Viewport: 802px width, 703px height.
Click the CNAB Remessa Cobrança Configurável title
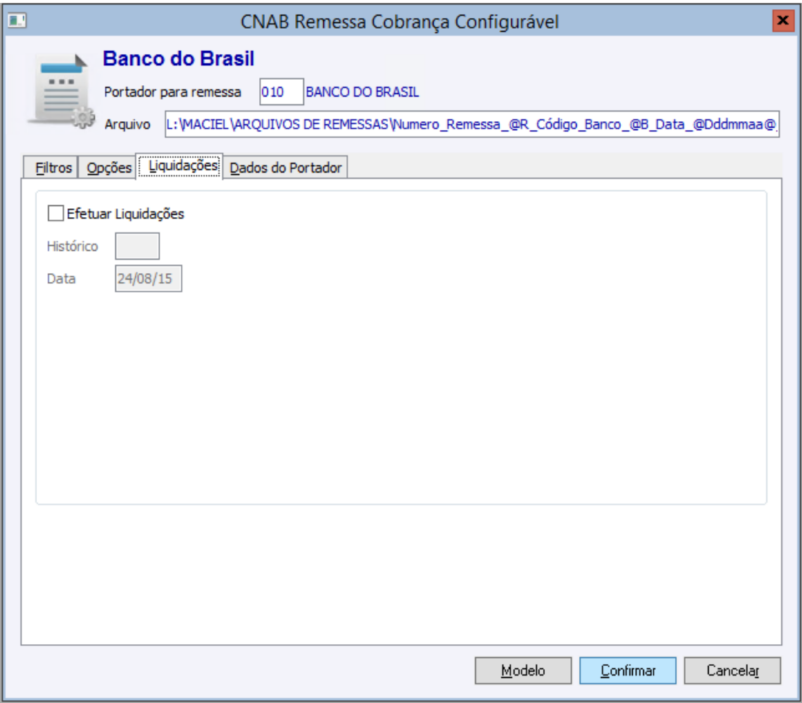(399, 21)
